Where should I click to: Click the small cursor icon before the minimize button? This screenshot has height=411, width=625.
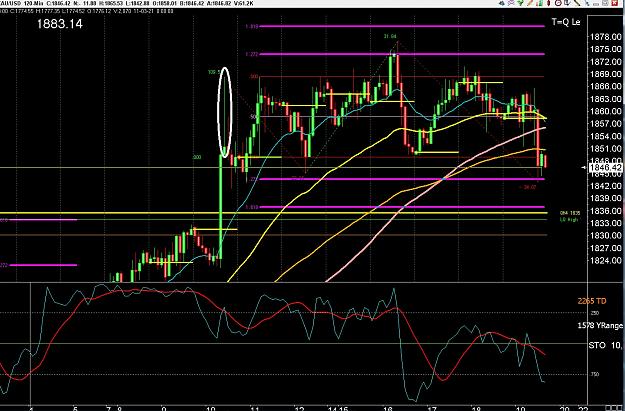coord(587,3)
